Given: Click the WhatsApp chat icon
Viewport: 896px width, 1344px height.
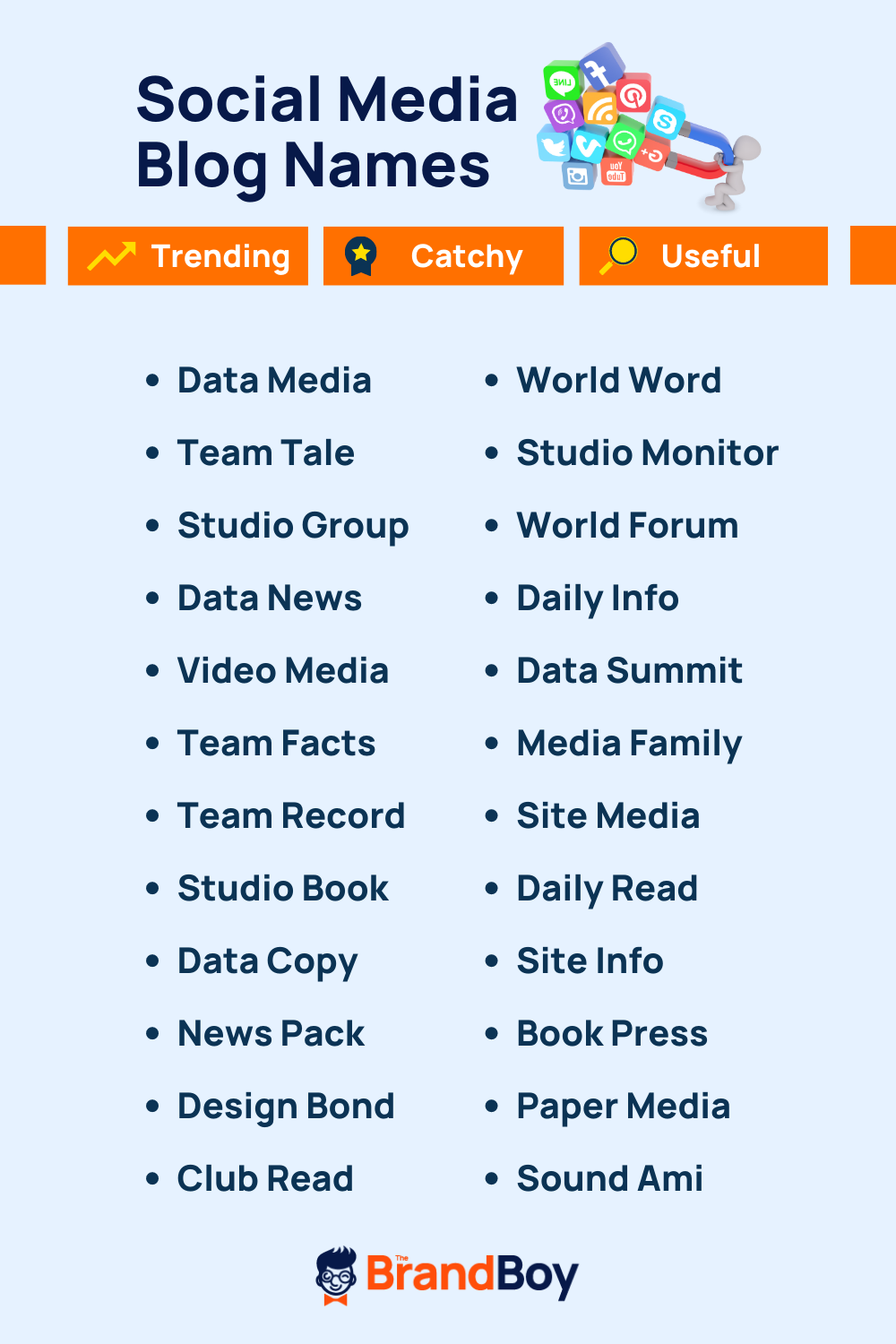Looking at the screenshot, I should tap(625, 142).
